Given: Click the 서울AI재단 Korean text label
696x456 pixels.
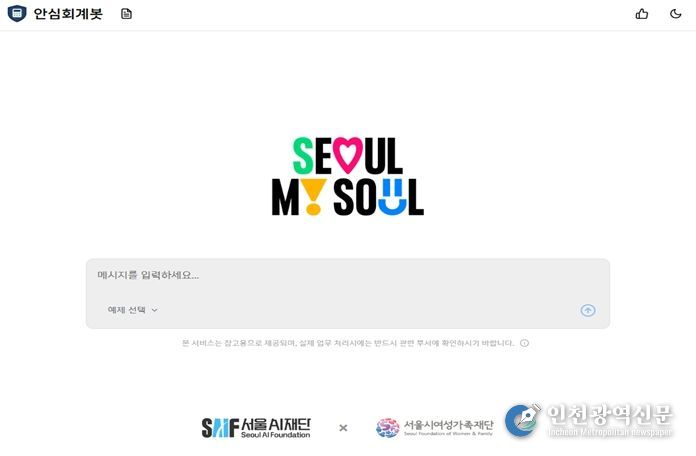Looking at the screenshot, I should 276,424.
